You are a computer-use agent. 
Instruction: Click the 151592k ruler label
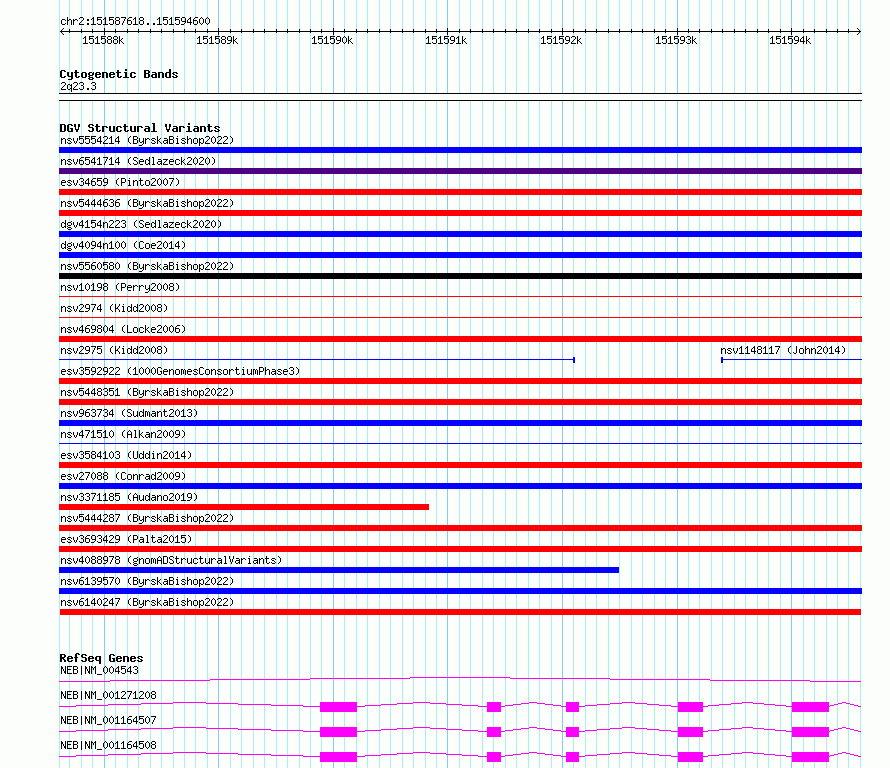point(561,40)
